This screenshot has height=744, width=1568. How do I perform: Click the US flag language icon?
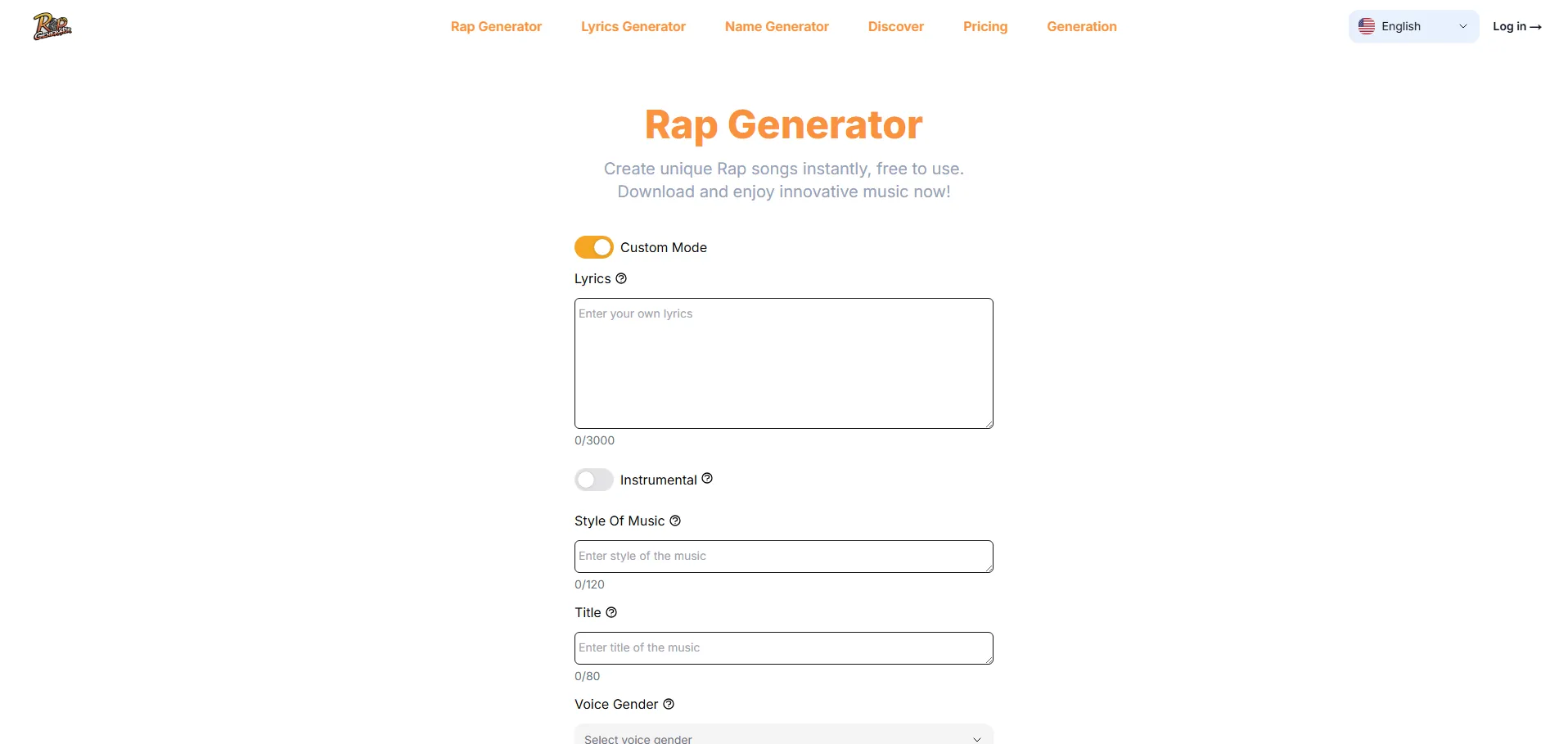[1367, 26]
